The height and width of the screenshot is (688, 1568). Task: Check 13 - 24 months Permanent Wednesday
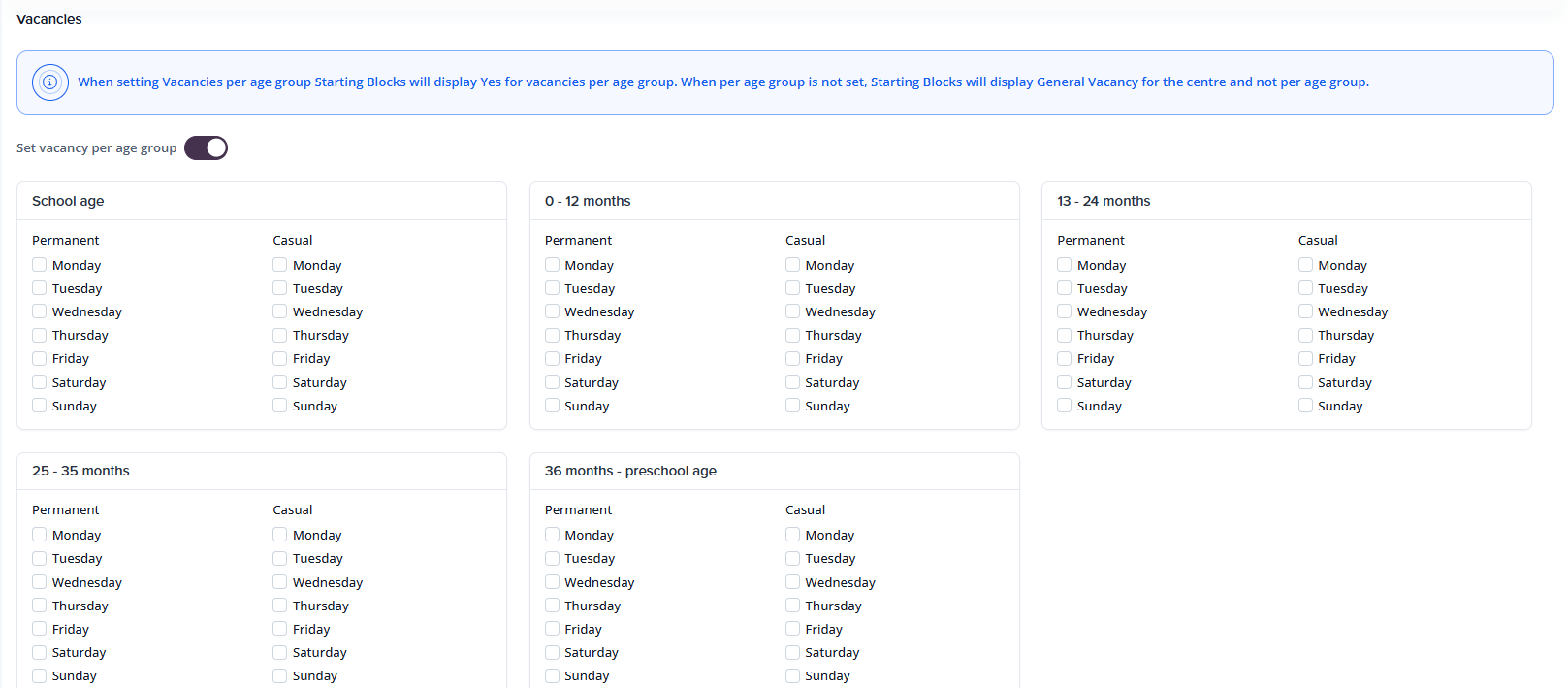pos(1065,311)
